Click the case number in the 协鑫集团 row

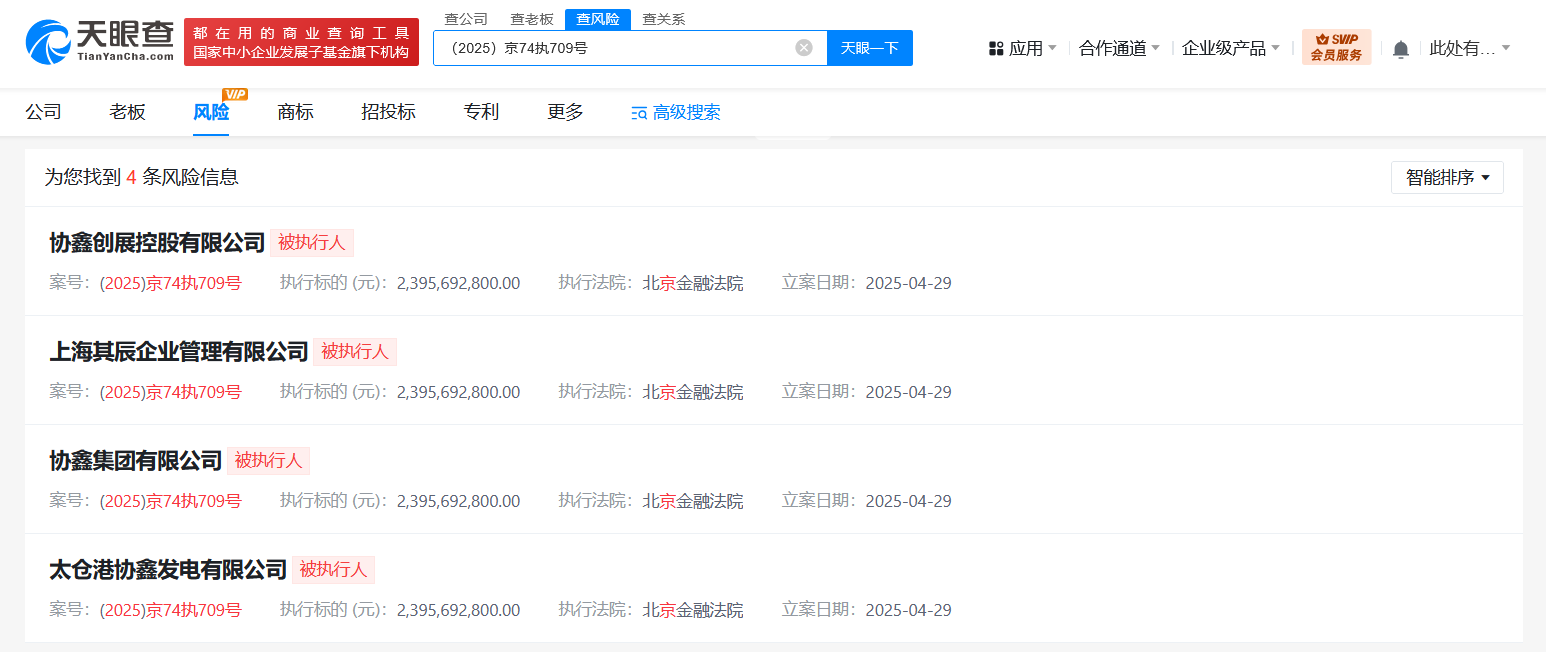[170, 501]
